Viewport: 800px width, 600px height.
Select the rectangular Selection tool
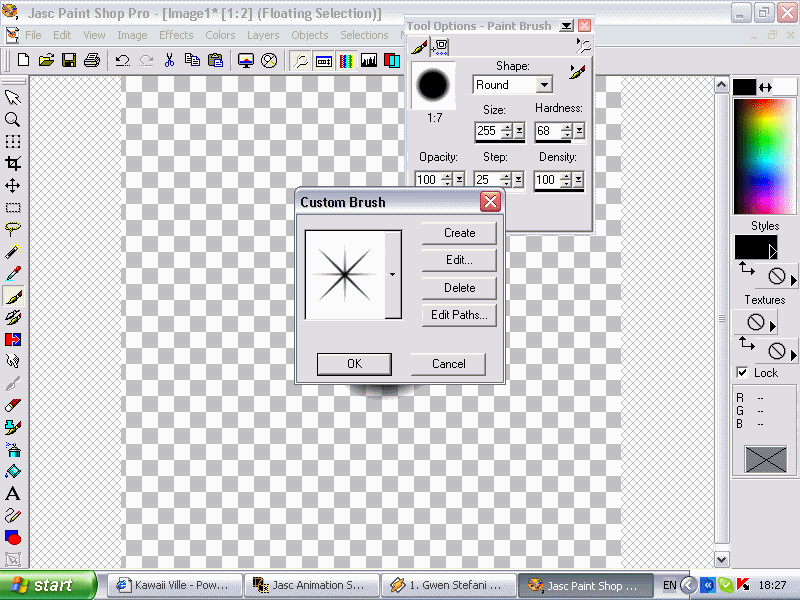click(x=12, y=208)
